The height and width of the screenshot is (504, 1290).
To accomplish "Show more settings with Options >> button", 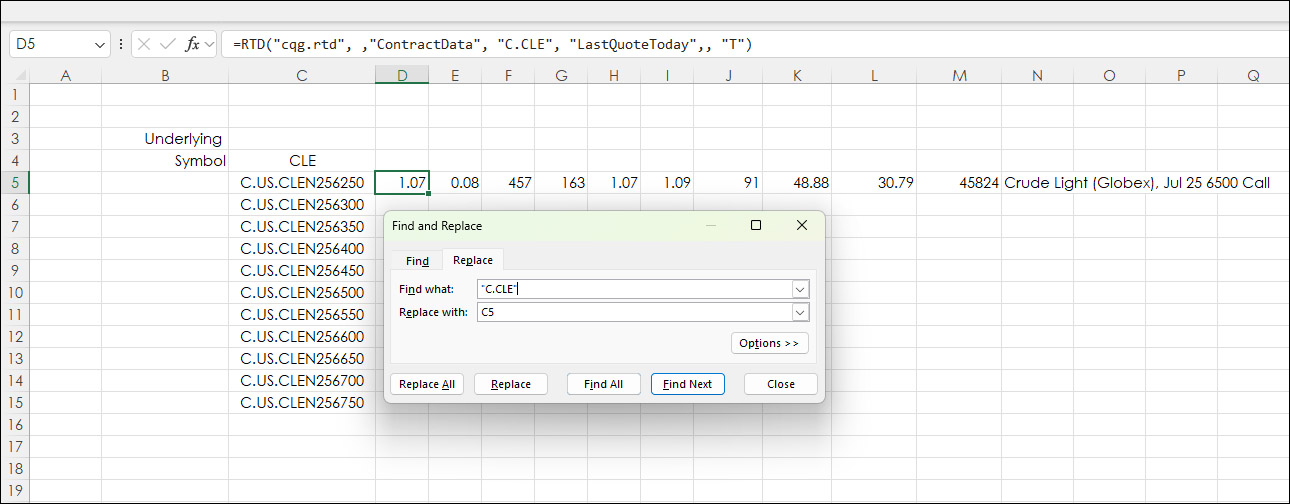I will coord(769,343).
